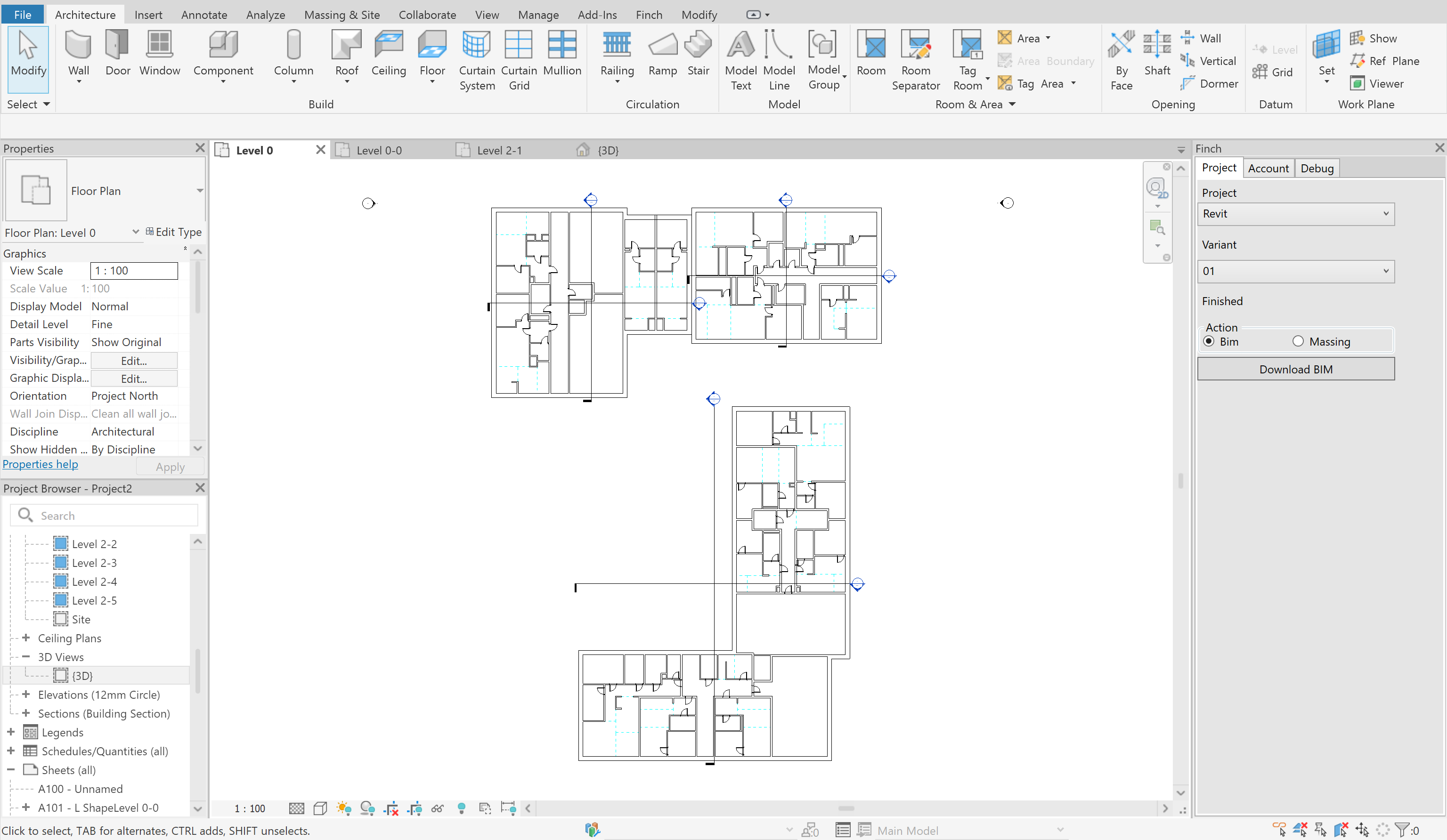Open the Project dropdown showing Revit
1447x840 pixels.
tap(1295, 214)
